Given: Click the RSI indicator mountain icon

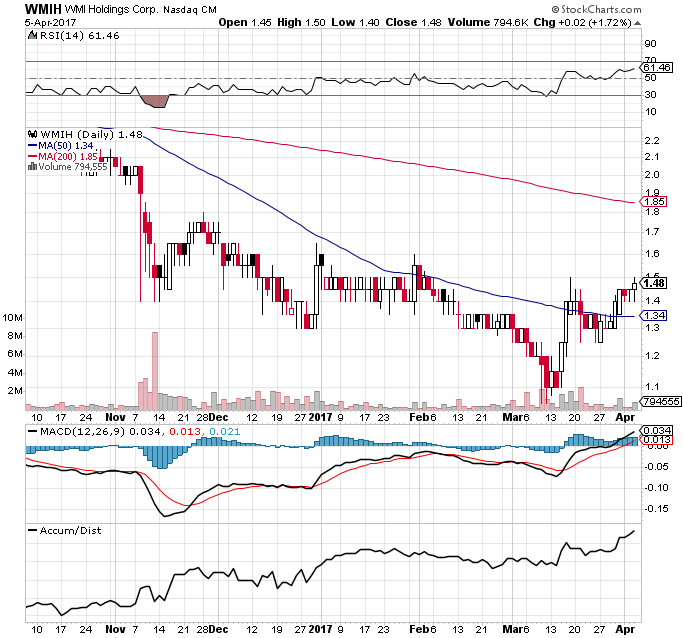Looking at the screenshot, I should point(32,35).
